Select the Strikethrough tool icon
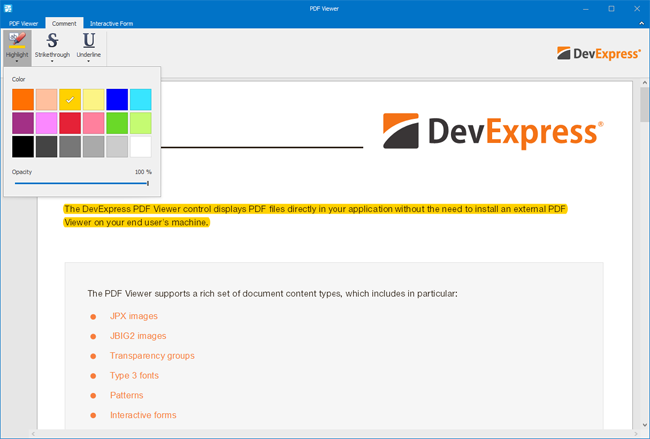 [x=52, y=41]
